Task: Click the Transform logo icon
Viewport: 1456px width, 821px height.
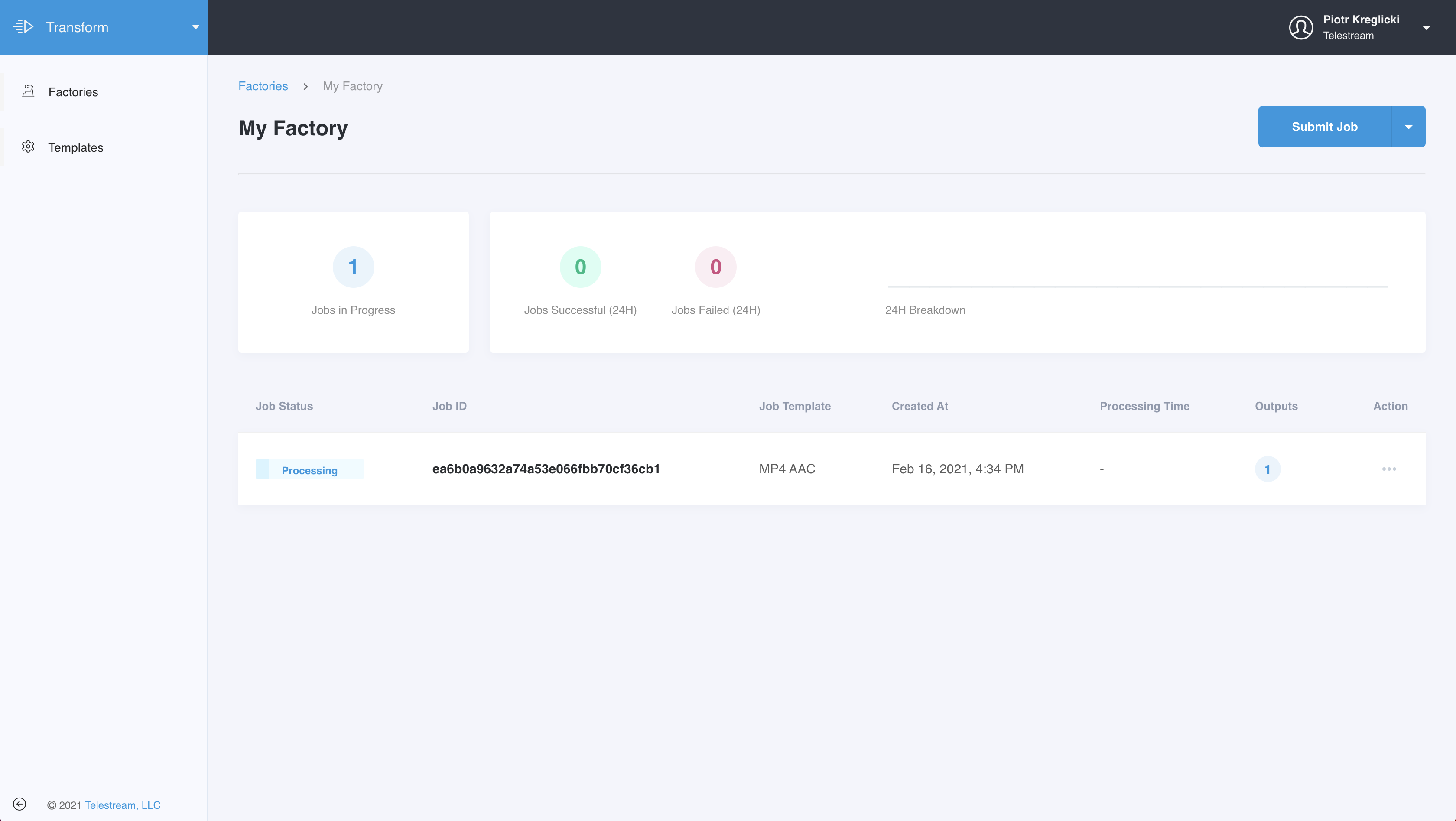Action: coord(24,27)
